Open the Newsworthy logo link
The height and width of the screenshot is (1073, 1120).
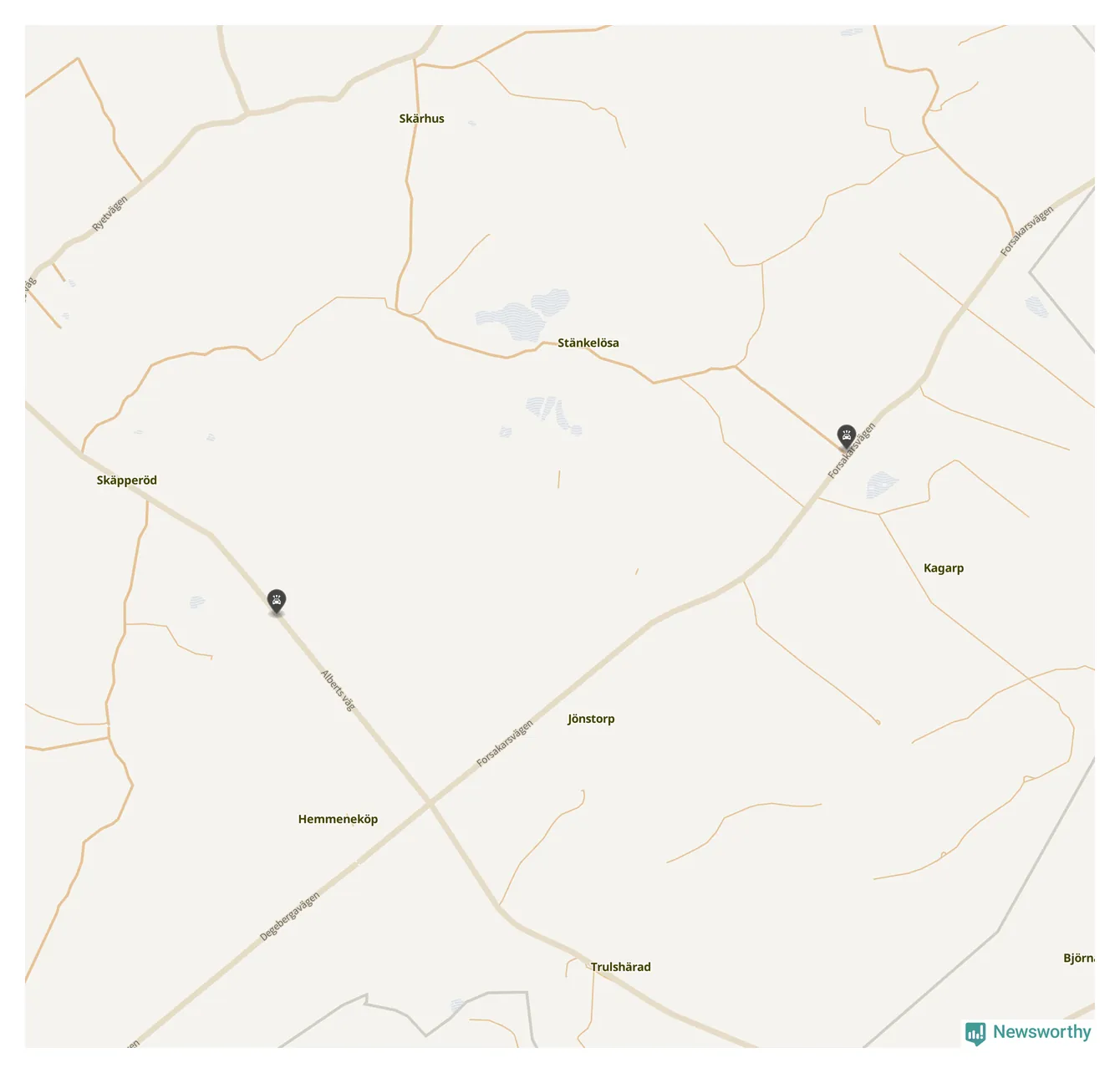click(x=1028, y=1033)
